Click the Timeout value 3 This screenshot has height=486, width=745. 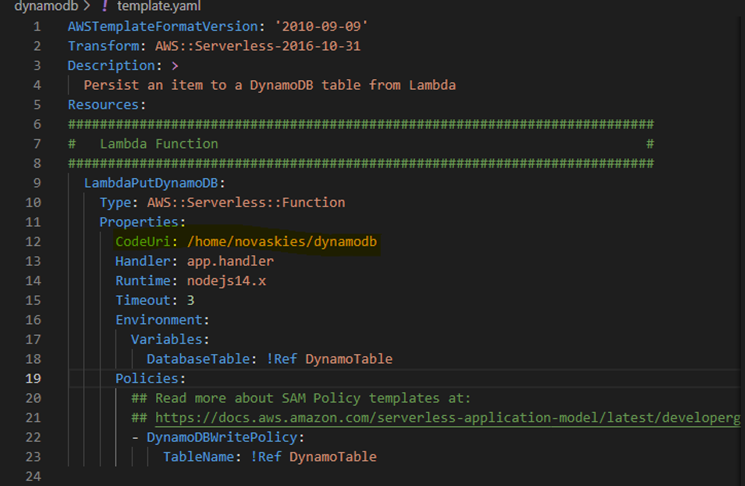pyautogui.click(x=191, y=300)
